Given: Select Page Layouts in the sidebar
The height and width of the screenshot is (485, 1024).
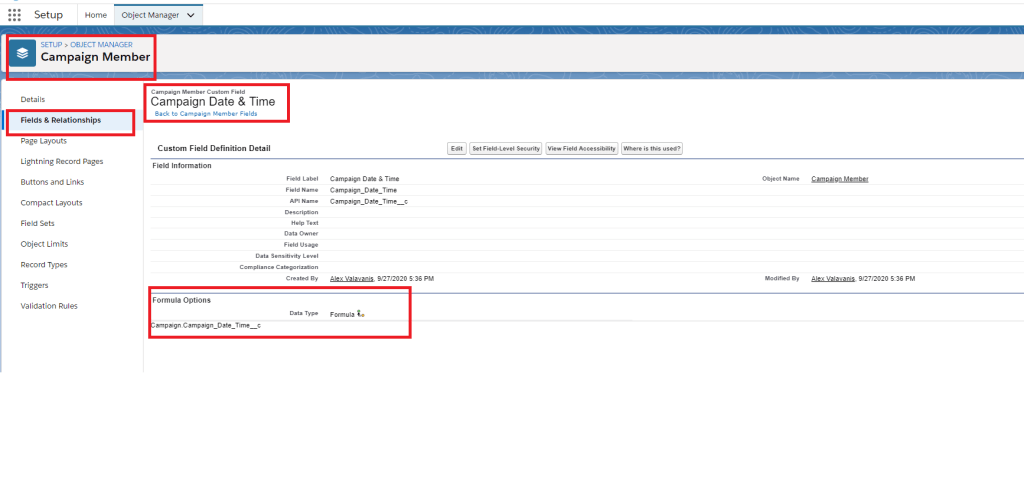Looking at the screenshot, I should pyautogui.click(x=44, y=141).
